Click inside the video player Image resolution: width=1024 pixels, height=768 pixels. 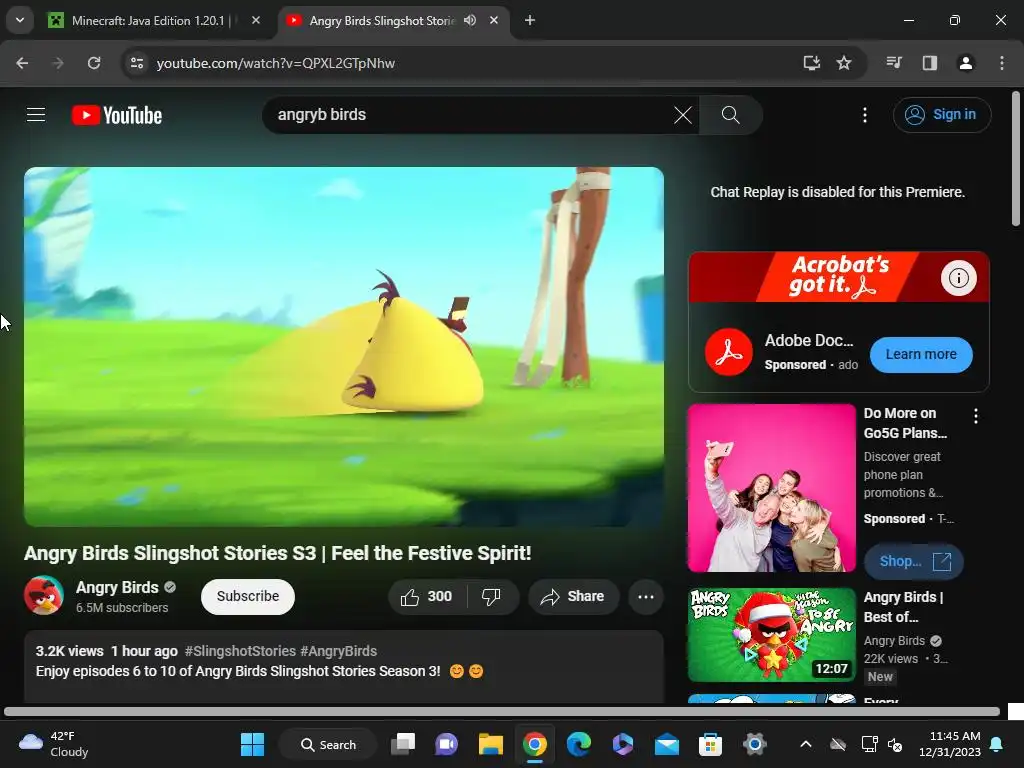coord(344,347)
